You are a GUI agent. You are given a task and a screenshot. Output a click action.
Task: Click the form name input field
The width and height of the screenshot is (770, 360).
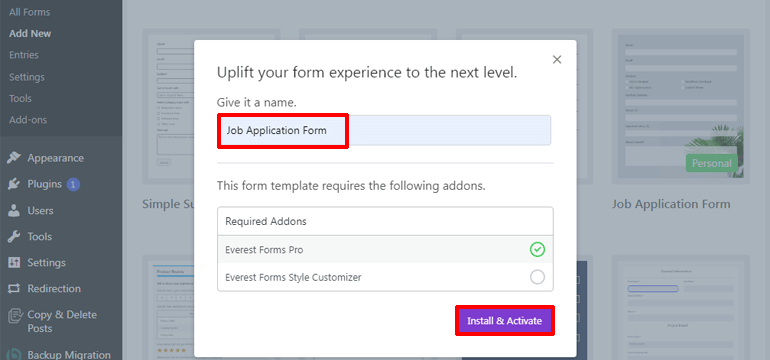384,131
